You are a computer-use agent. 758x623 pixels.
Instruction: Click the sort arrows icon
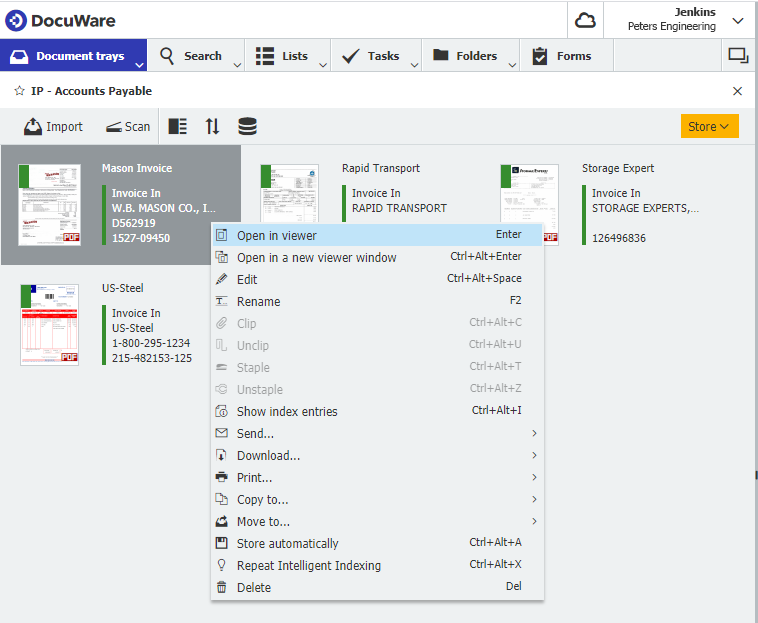click(212, 127)
